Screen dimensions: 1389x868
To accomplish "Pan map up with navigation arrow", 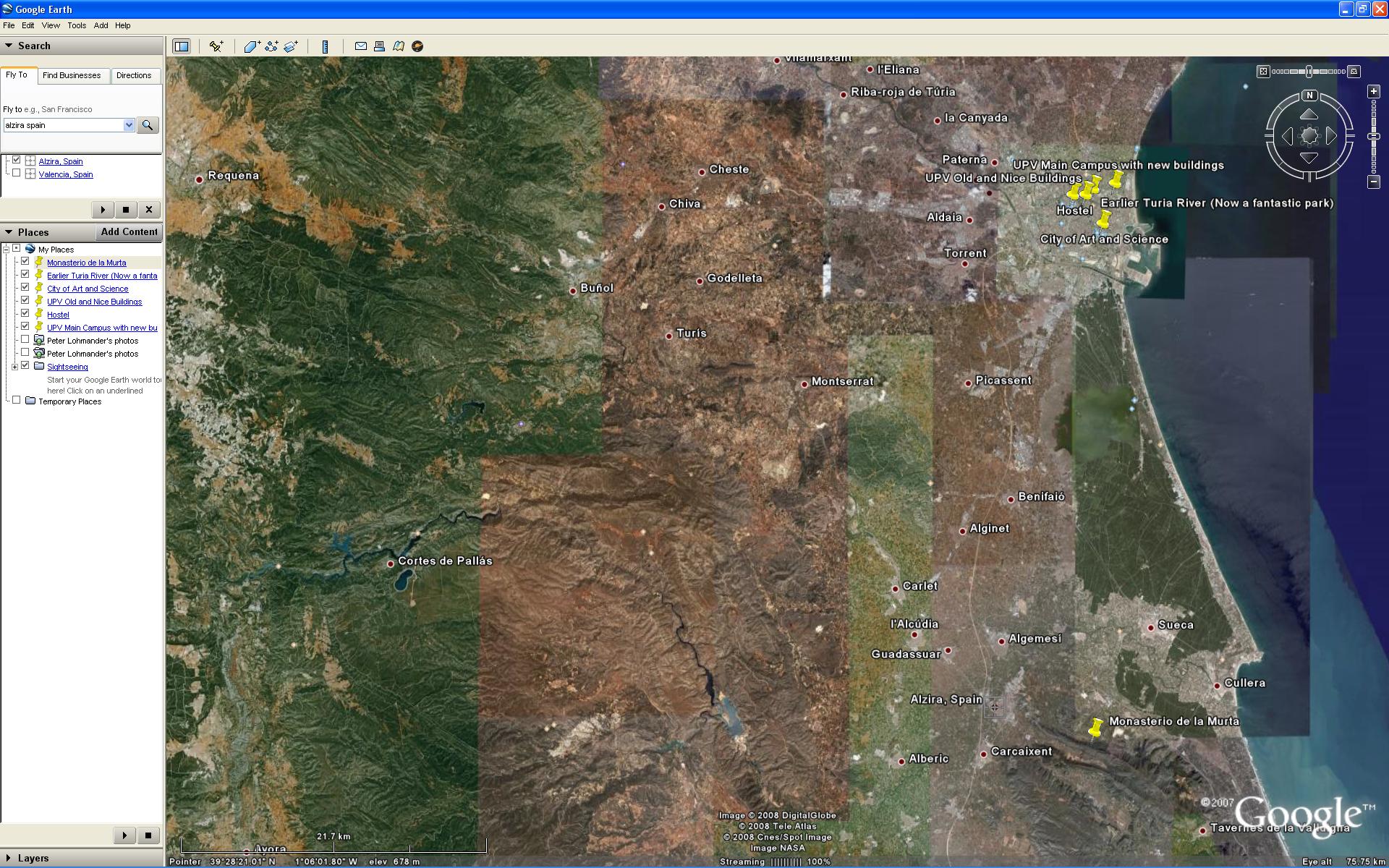I will (x=1309, y=115).
